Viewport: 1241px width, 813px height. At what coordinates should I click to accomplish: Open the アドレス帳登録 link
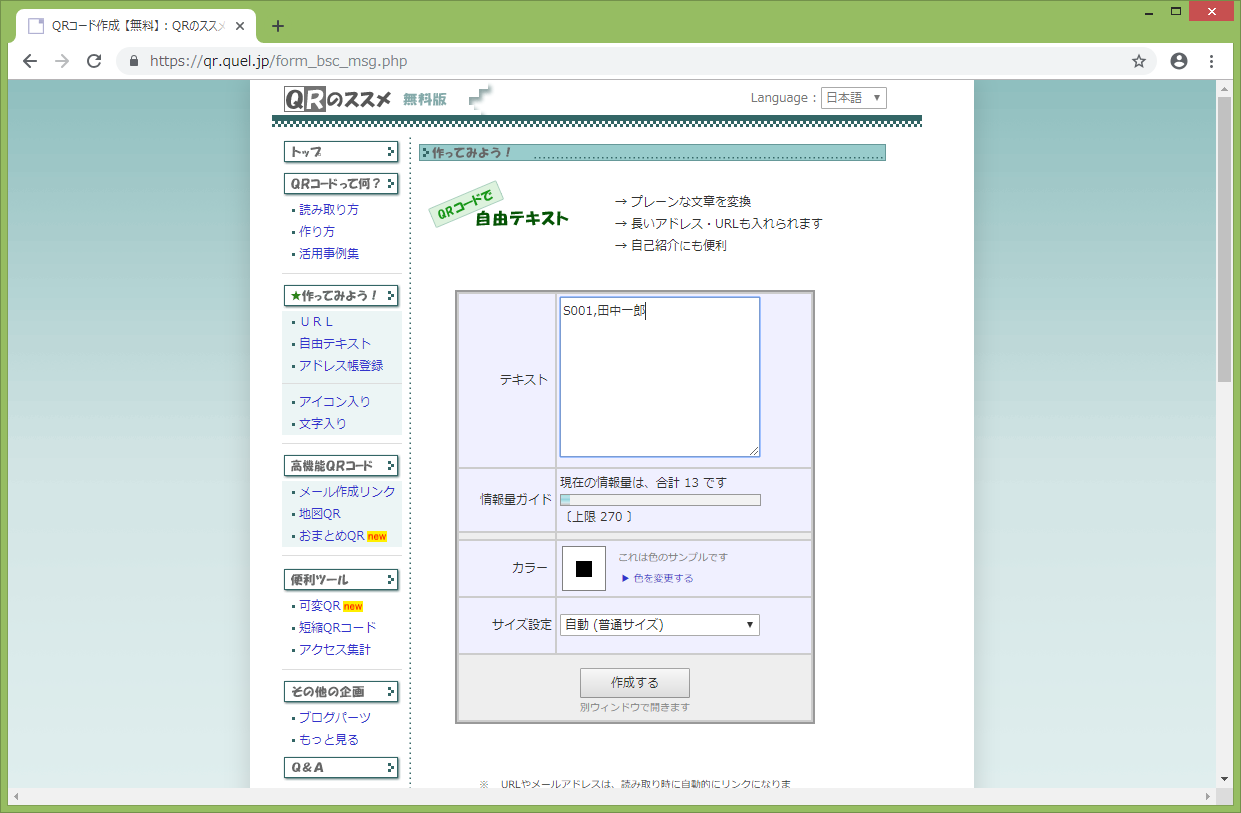click(341, 366)
